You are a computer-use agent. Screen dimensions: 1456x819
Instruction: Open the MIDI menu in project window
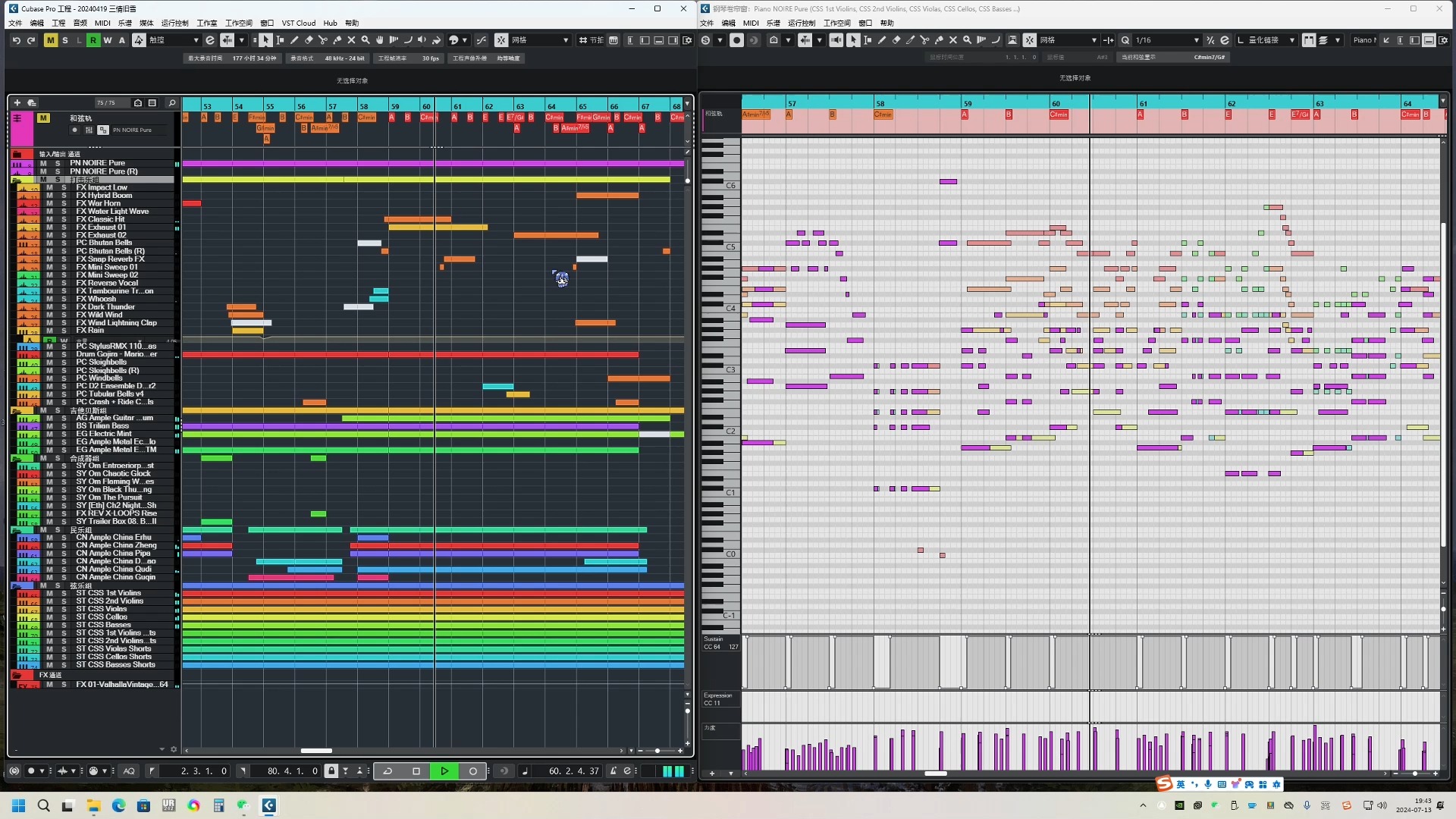pos(102,23)
